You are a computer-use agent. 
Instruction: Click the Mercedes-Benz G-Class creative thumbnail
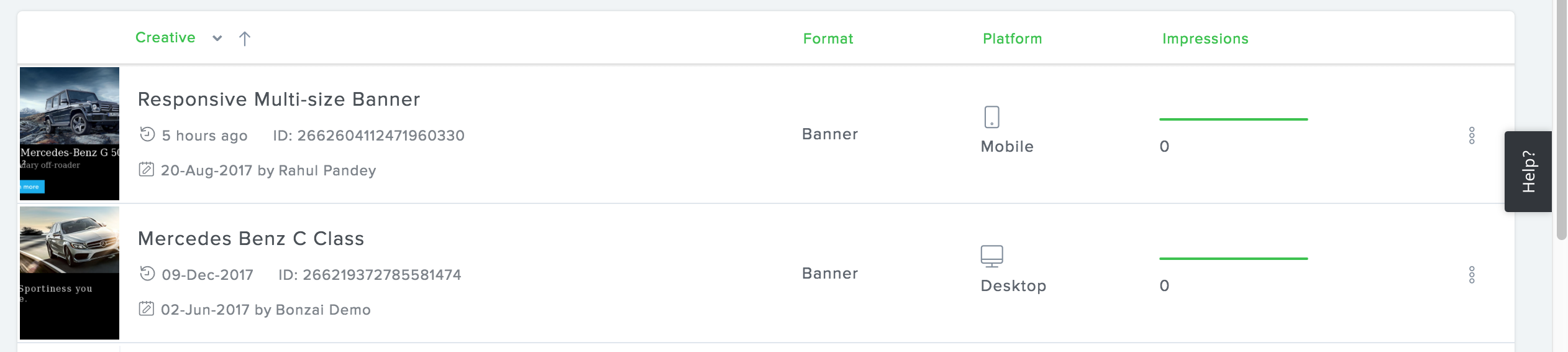(70, 133)
